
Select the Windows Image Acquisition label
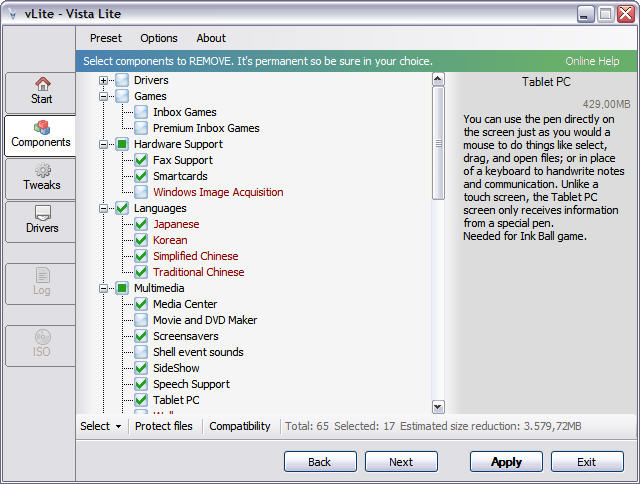click(218, 192)
